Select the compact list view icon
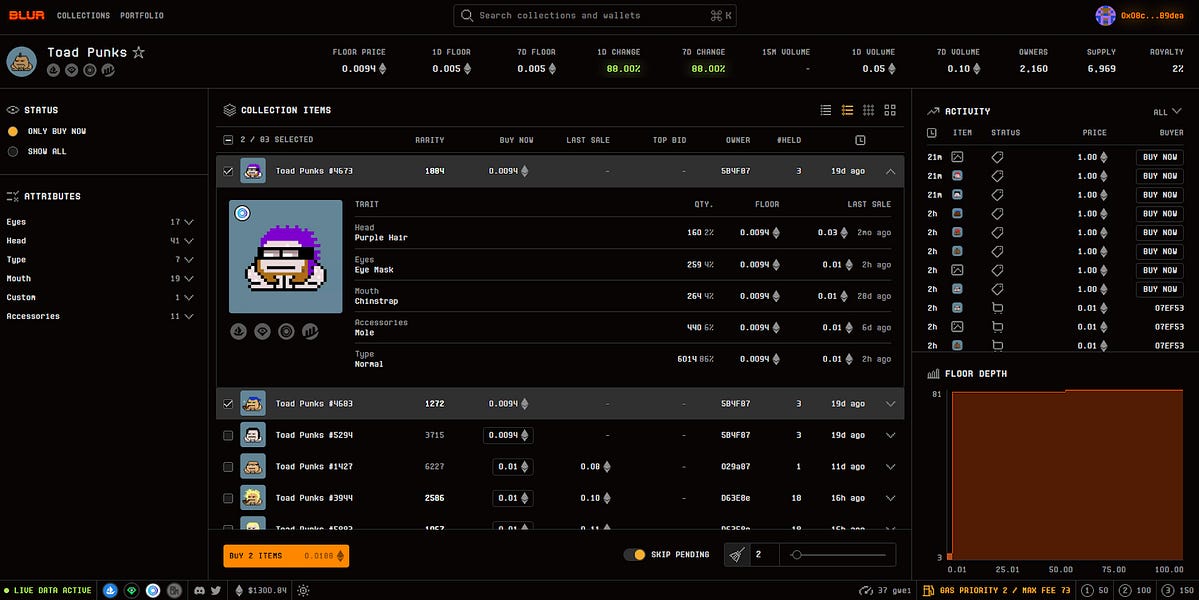 [825, 110]
